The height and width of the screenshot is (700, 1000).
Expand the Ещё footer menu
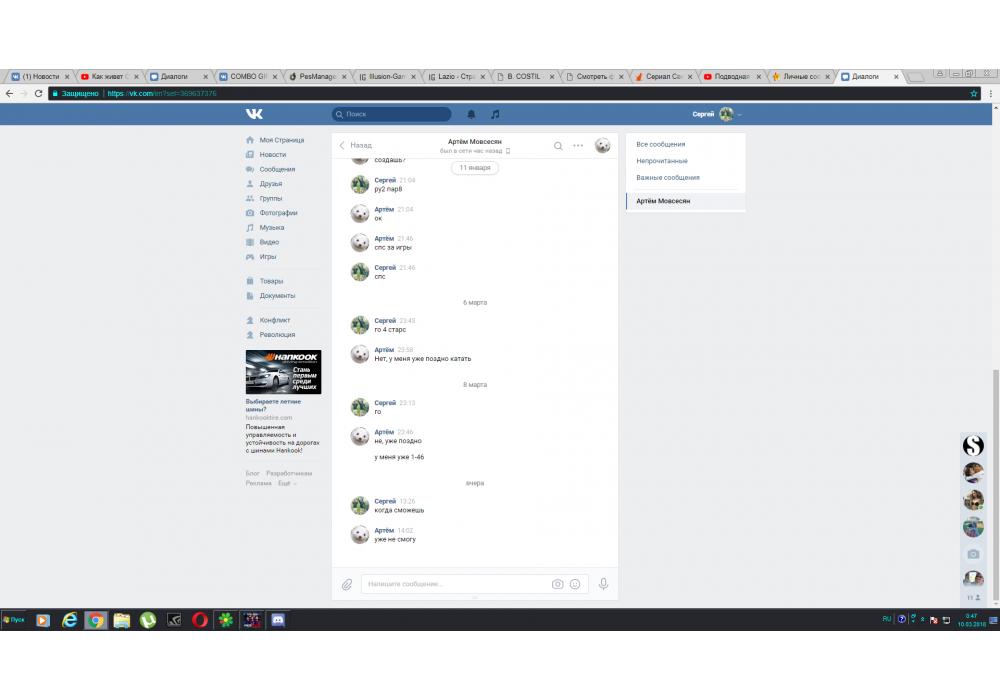[x=285, y=483]
